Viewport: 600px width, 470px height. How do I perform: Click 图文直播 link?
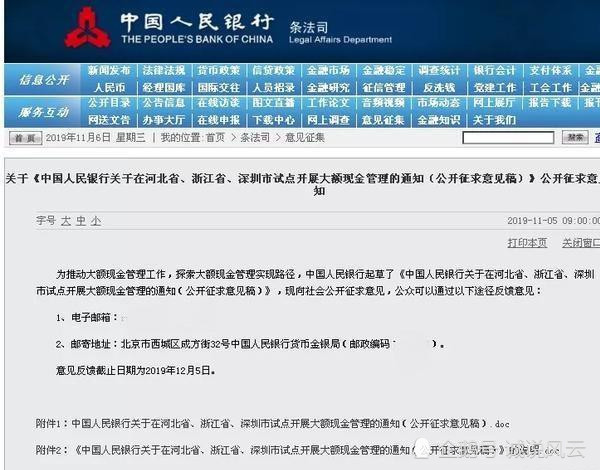(x=273, y=103)
